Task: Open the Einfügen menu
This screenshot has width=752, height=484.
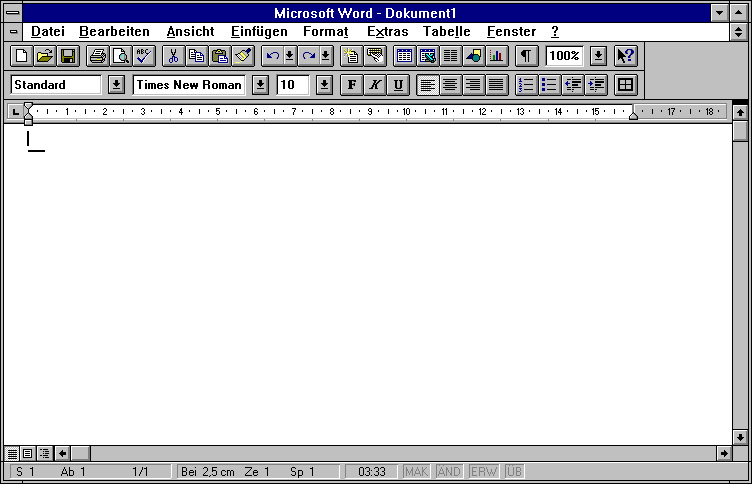Action: 259,32
